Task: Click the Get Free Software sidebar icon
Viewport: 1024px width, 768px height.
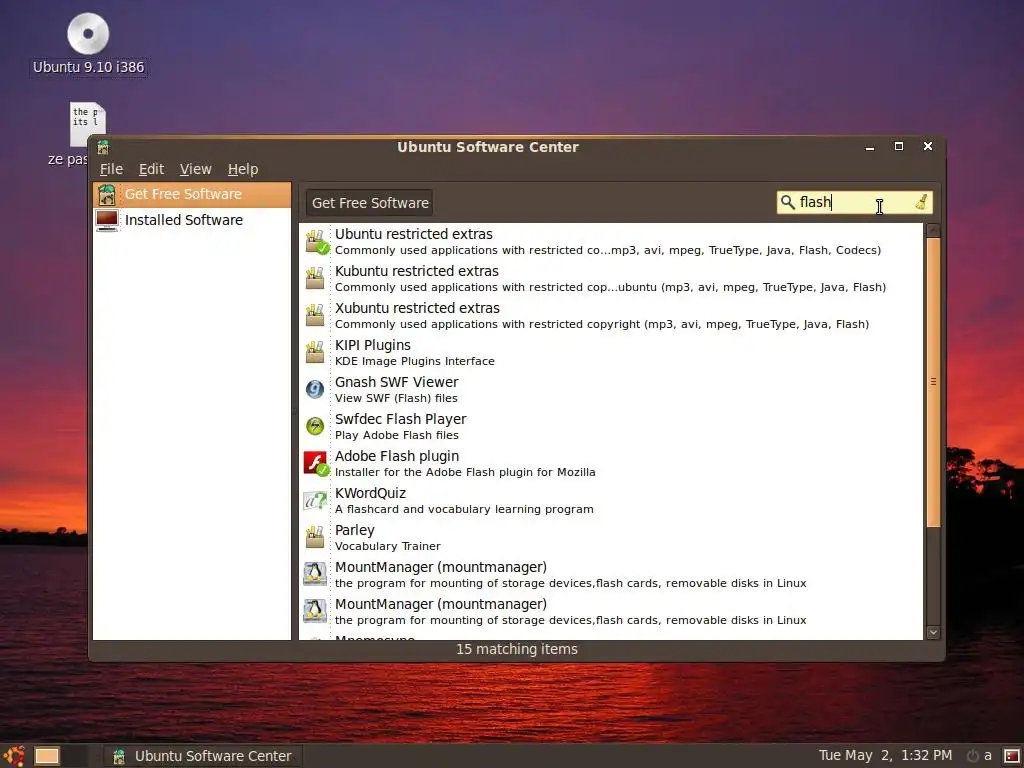Action: [106, 195]
